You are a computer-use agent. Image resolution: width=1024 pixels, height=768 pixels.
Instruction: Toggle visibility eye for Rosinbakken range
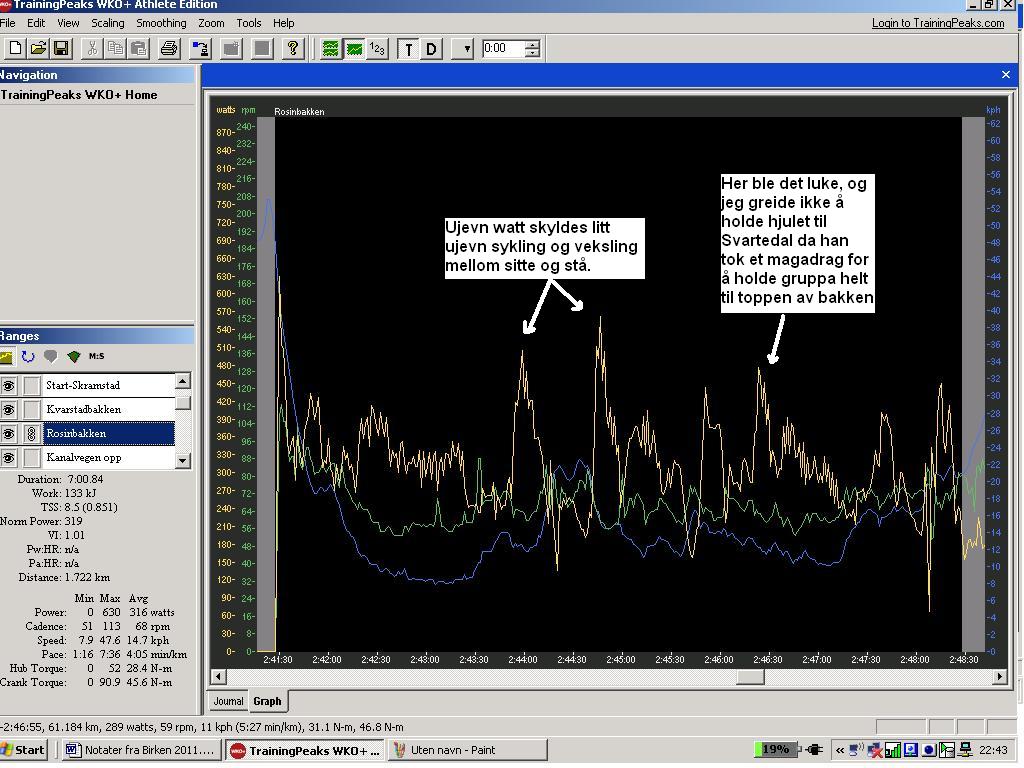coord(8,434)
